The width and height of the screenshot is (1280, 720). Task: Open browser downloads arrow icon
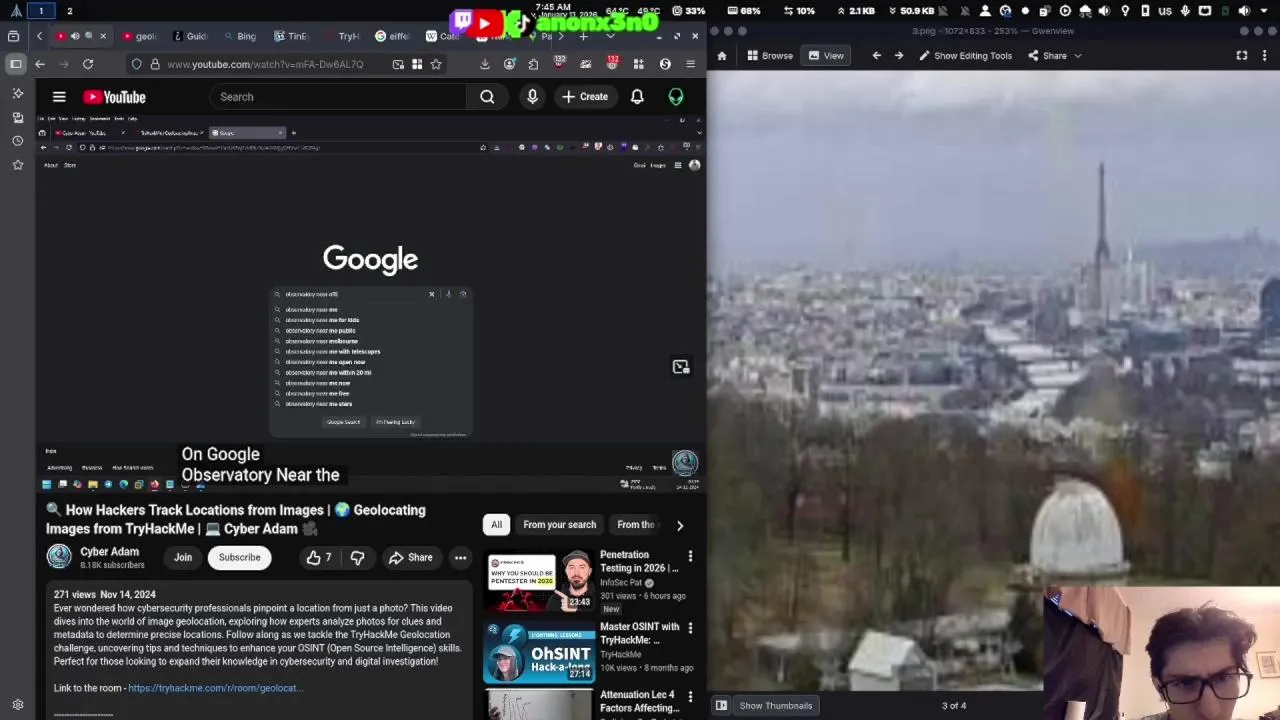(485, 64)
